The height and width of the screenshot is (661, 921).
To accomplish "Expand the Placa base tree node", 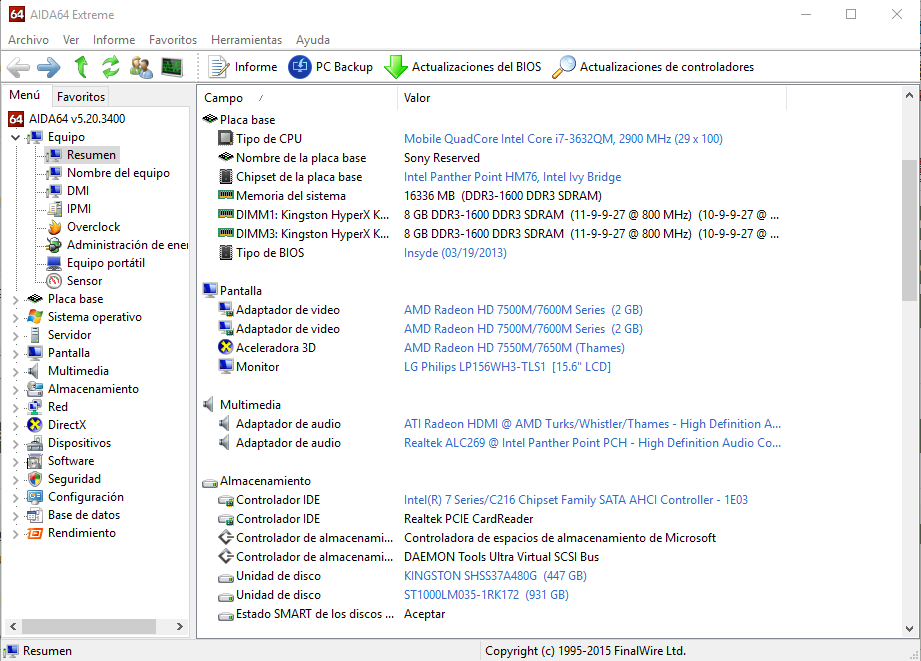I will click(x=15, y=299).
